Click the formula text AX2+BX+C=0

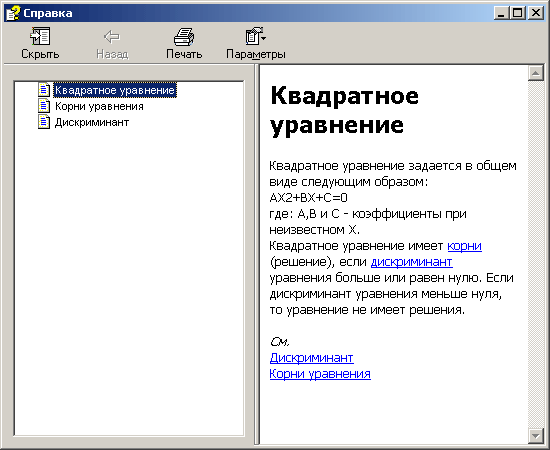[308, 198]
